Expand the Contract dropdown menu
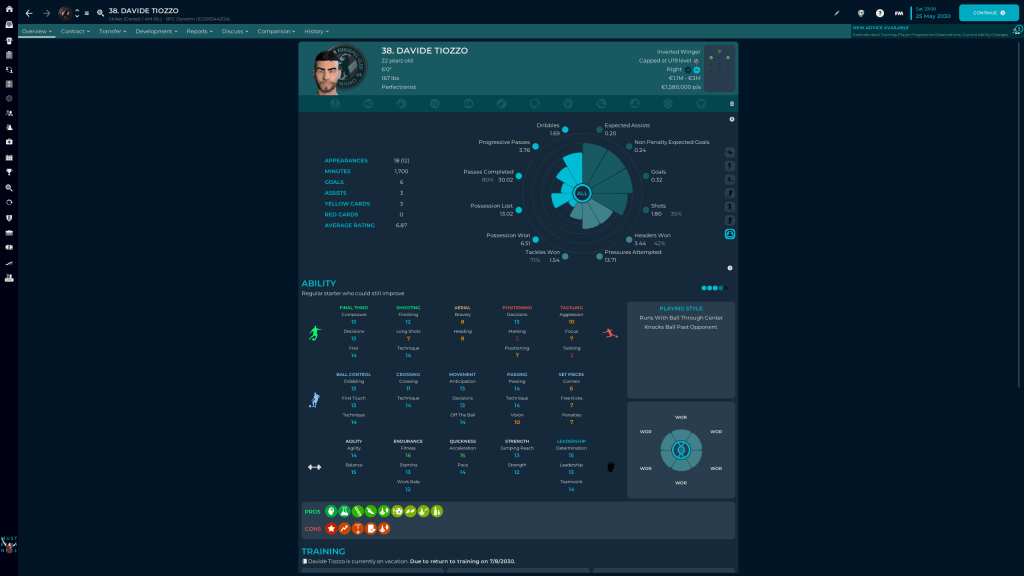The width and height of the screenshot is (1024, 576). click(x=75, y=31)
